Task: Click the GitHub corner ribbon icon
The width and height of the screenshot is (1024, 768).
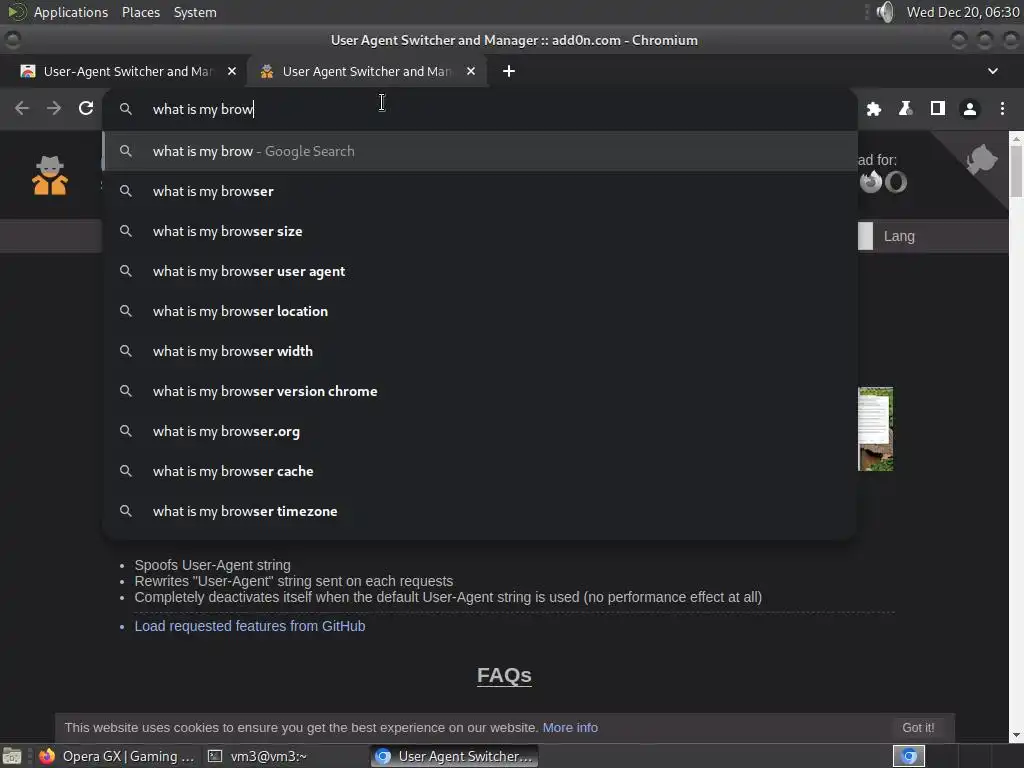Action: [x=981, y=160]
